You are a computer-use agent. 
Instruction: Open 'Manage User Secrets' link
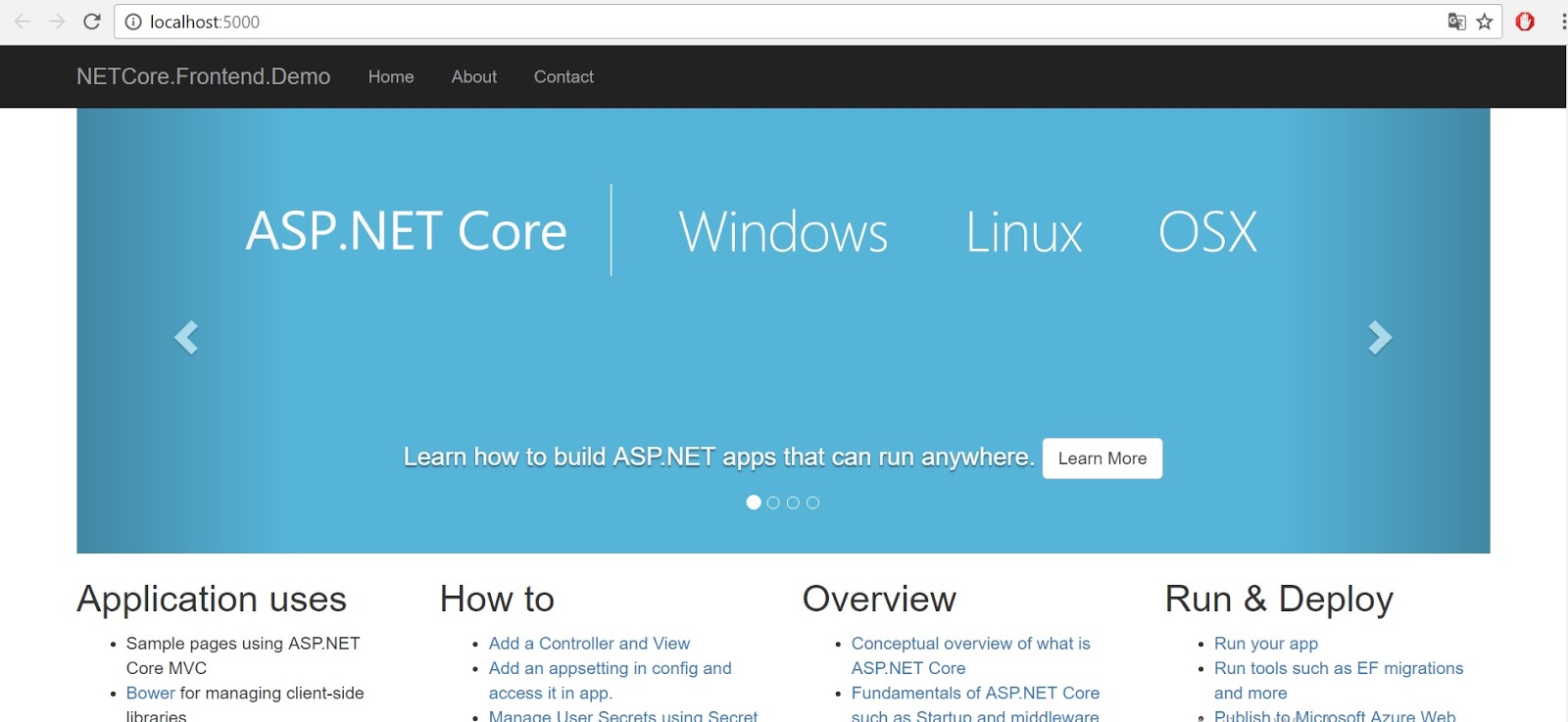tap(622, 715)
